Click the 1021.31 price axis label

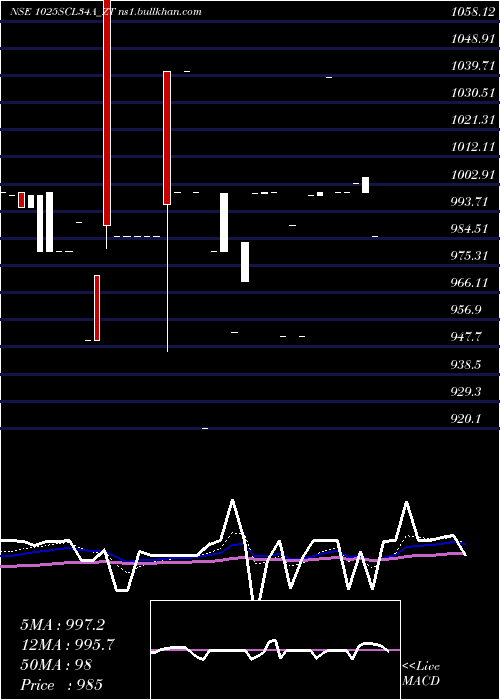[x=473, y=120]
